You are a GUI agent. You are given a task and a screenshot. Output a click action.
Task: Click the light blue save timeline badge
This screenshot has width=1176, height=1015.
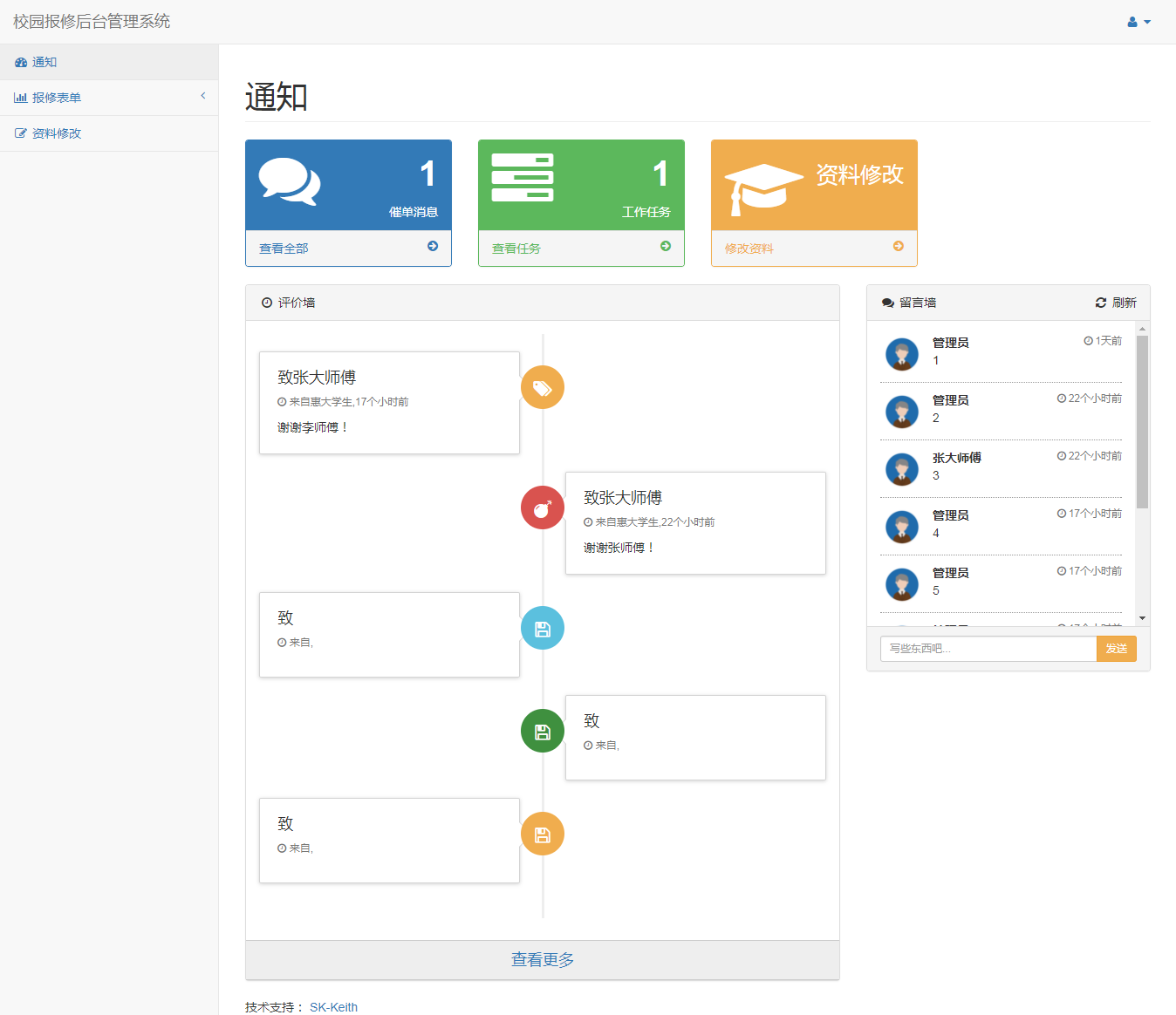point(543,628)
